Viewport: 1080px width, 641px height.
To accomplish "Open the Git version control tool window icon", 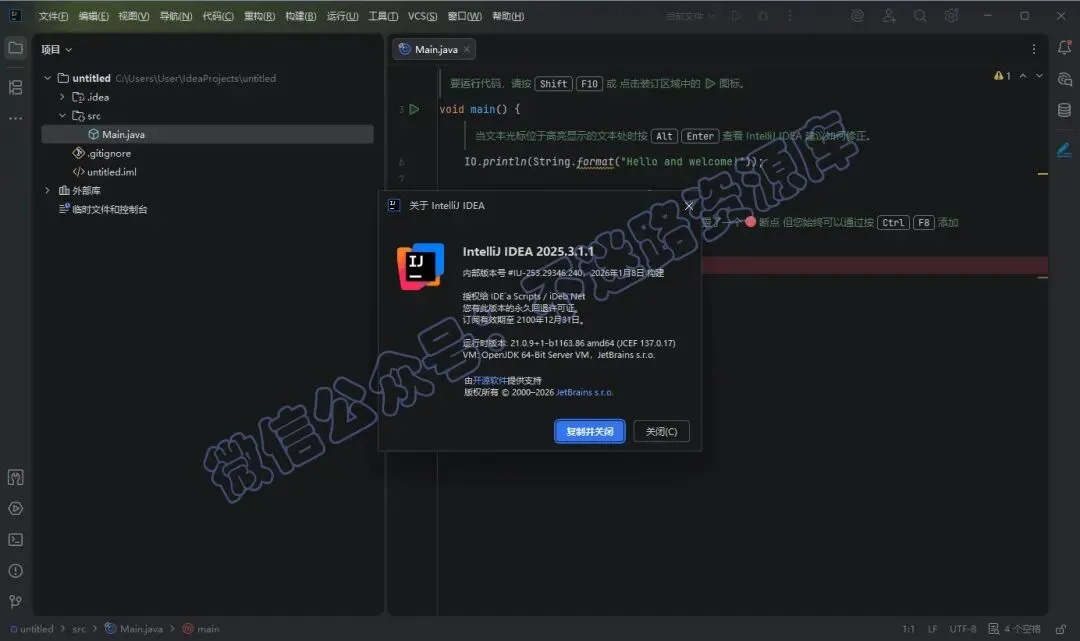I will coord(15,602).
